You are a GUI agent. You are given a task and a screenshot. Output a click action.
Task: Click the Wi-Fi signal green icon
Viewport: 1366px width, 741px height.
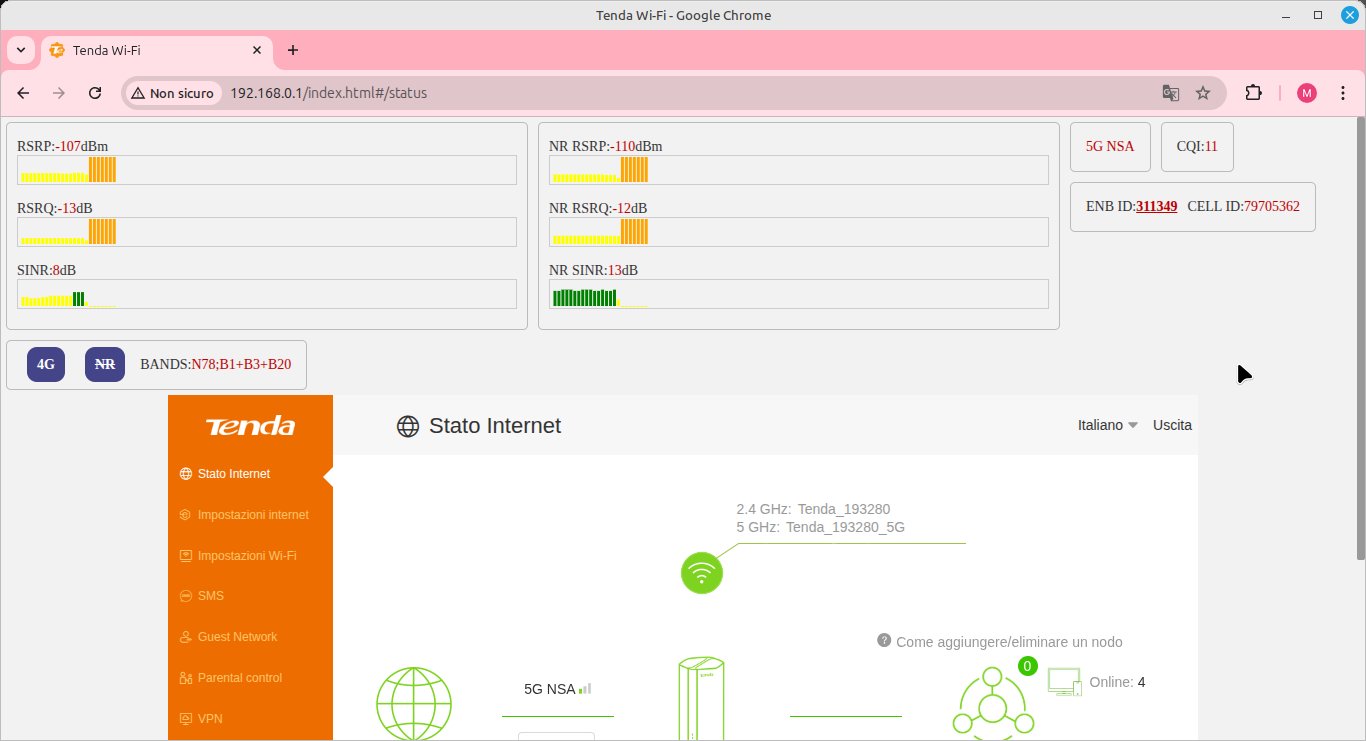tap(701, 573)
